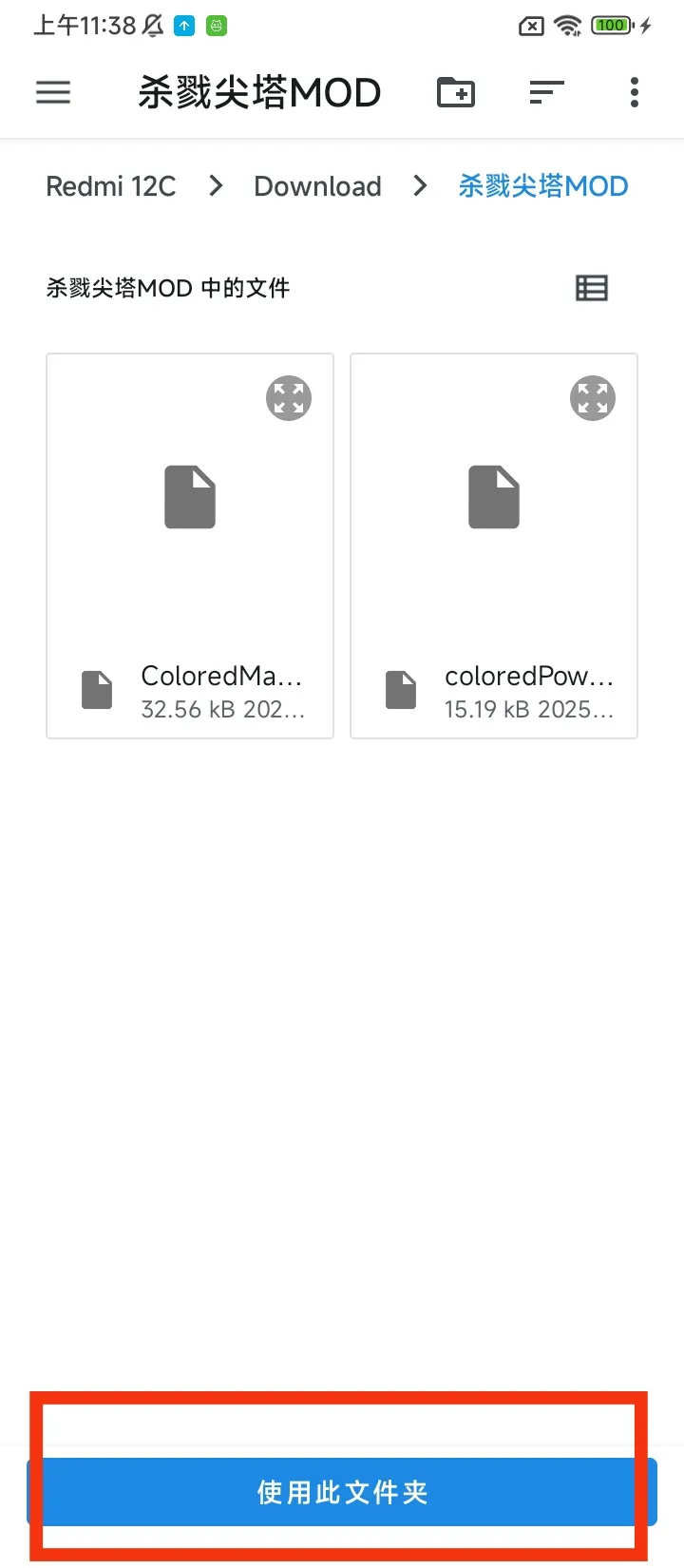
Task: Open the hamburger navigation drawer
Action: pyautogui.click(x=53, y=92)
